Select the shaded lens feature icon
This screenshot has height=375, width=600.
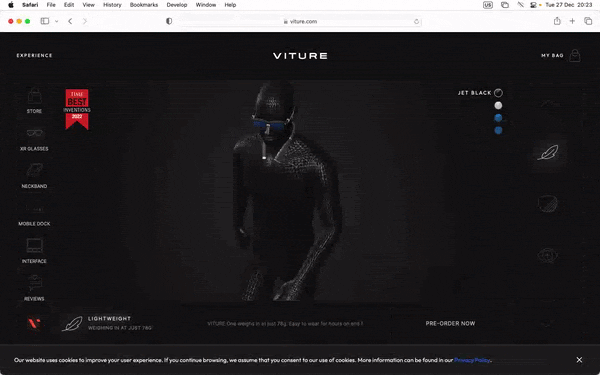(x=548, y=204)
